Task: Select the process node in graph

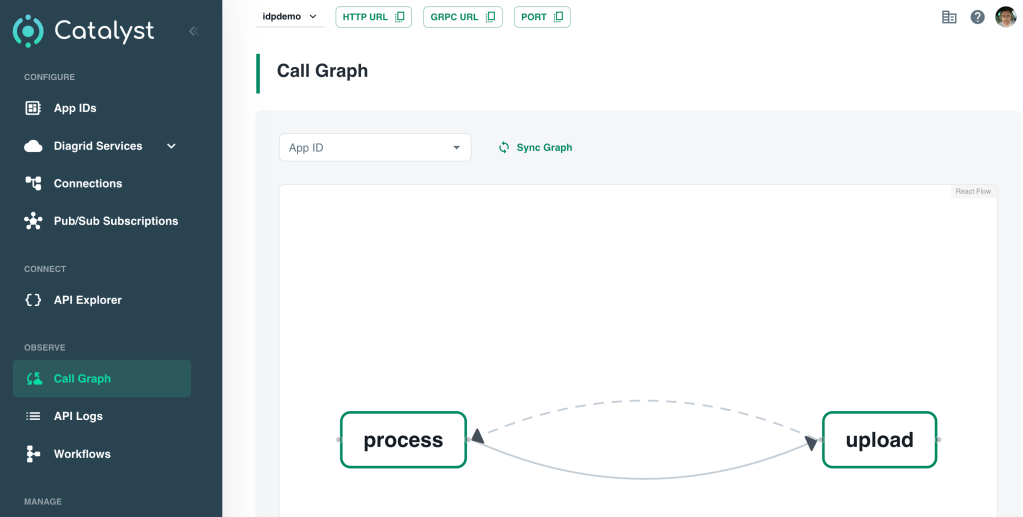Action: point(403,440)
